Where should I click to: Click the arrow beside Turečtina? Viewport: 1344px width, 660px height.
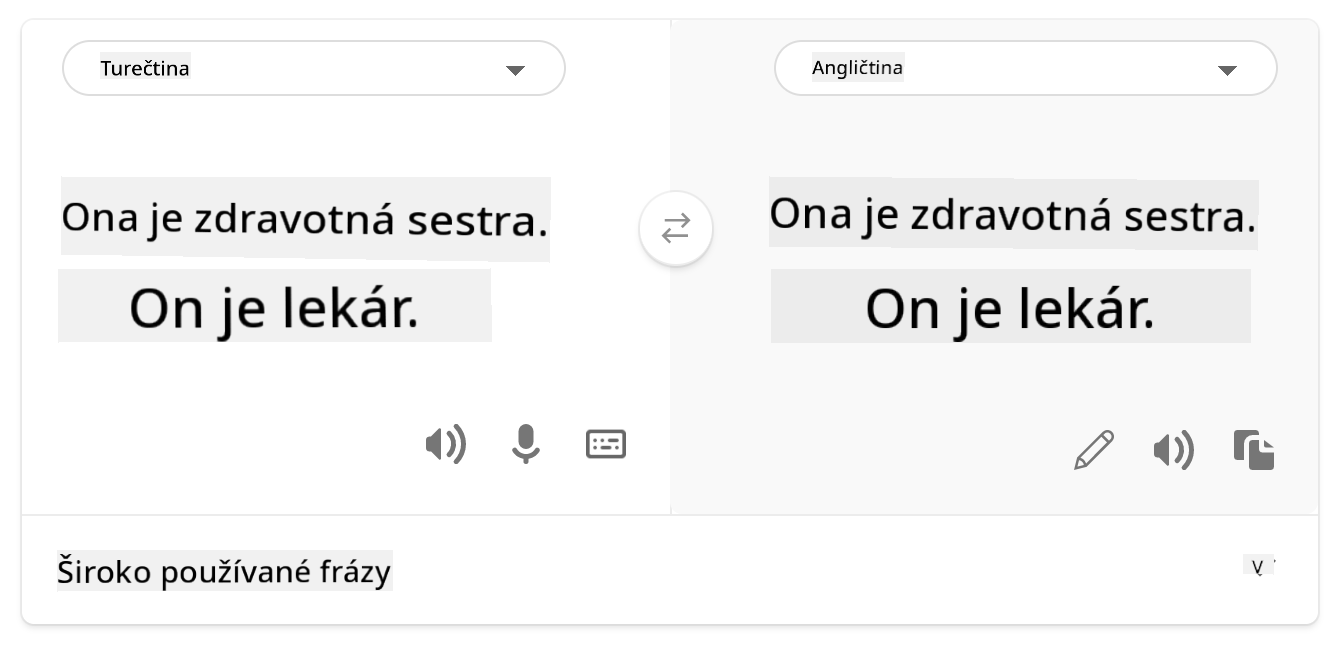tap(515, 70)
